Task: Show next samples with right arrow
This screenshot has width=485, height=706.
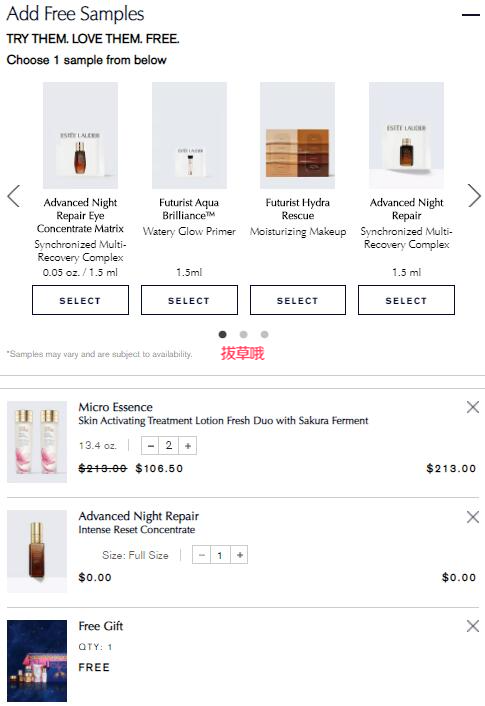Action: click(x=474, y=195)
